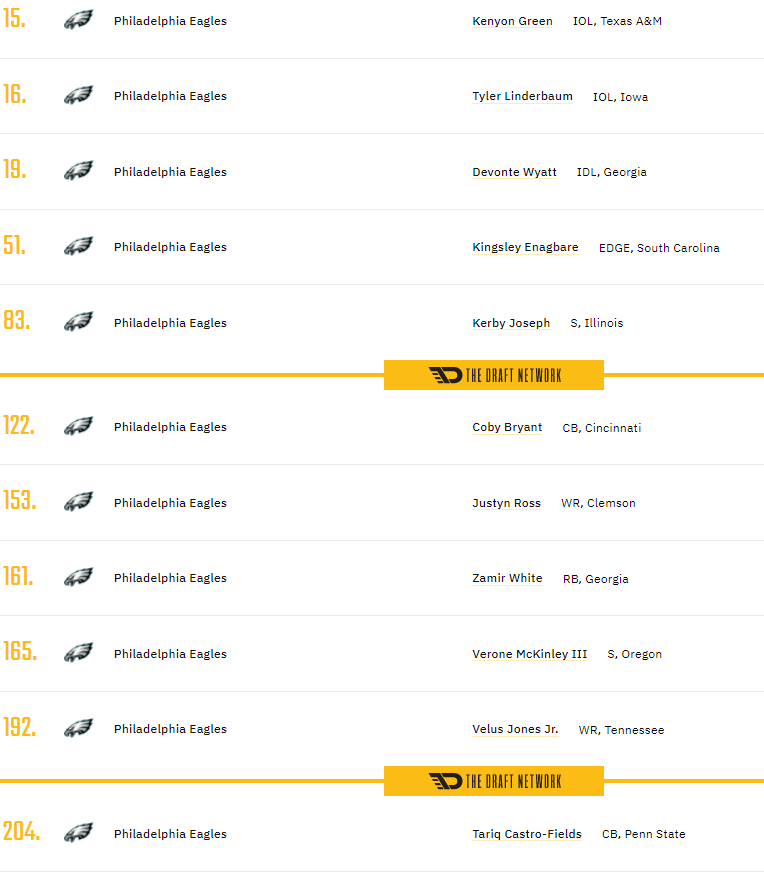Click Eagles logo beside pick 15
764x873 pixels.
point(78,20)
